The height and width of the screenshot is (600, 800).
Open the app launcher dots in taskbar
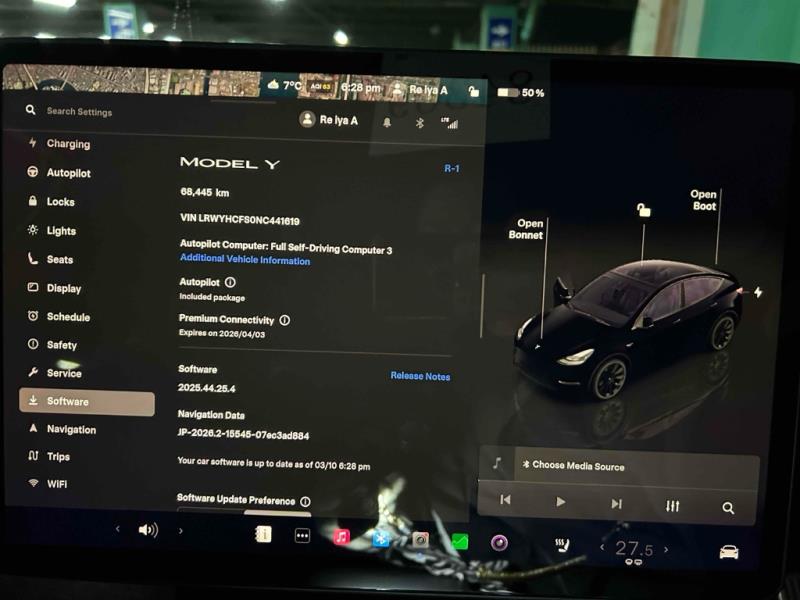click(x=303, y=535)
